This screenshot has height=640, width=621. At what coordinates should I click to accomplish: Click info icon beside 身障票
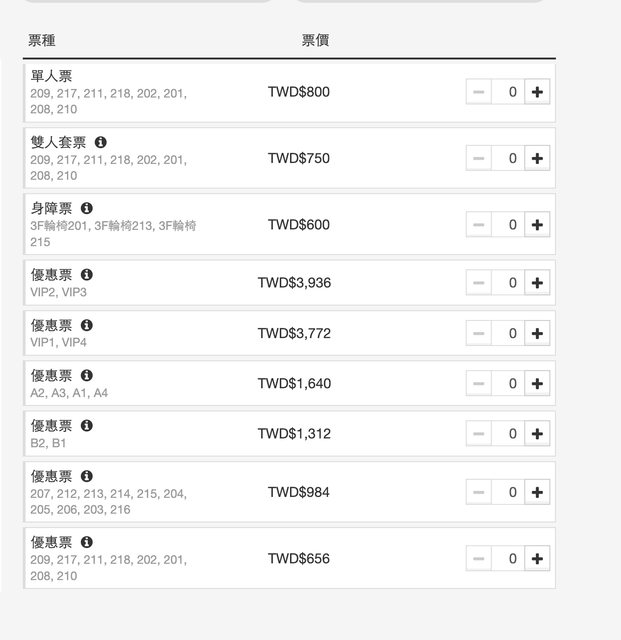click(87, 209)
